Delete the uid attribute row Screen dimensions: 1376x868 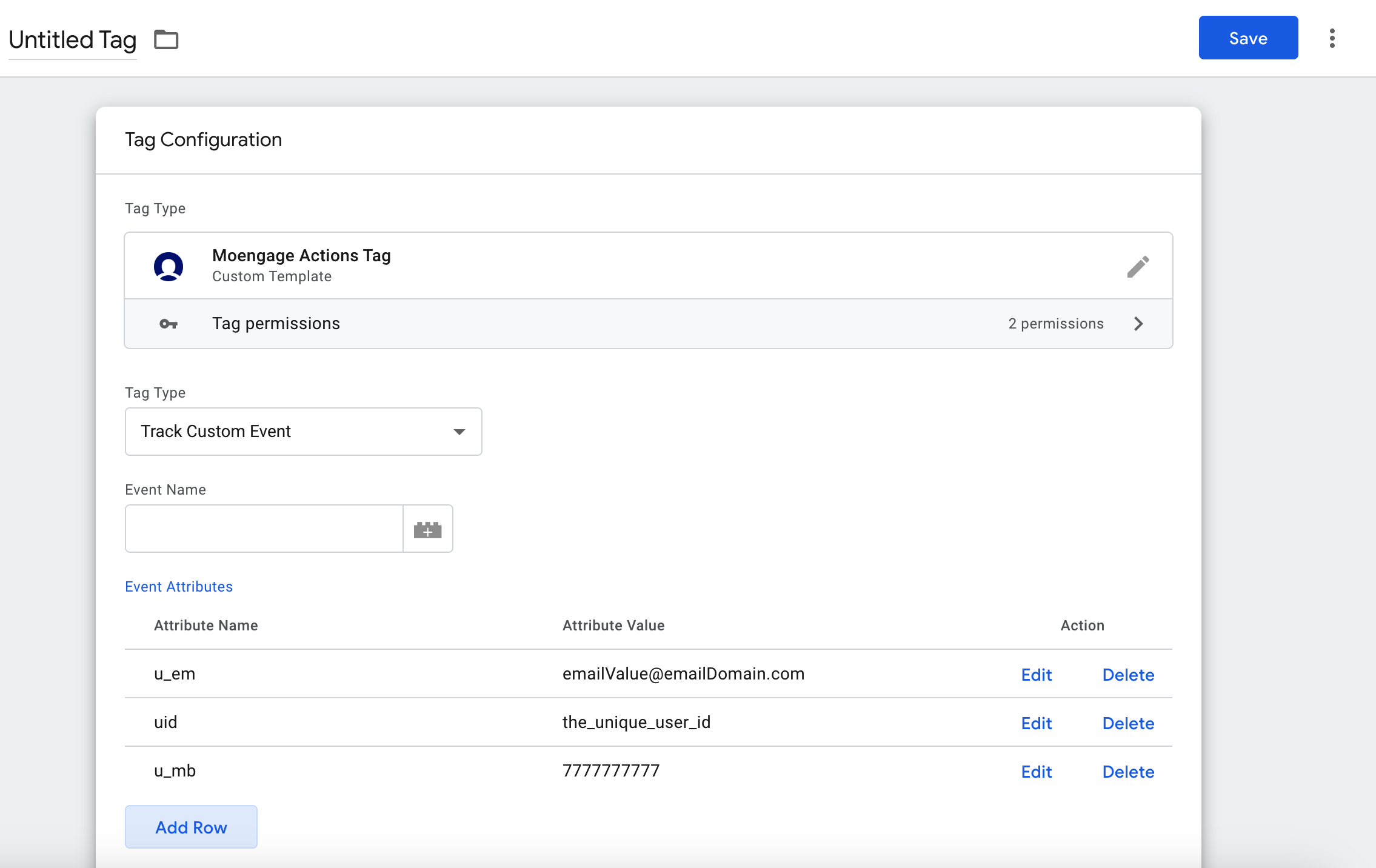1128,723
